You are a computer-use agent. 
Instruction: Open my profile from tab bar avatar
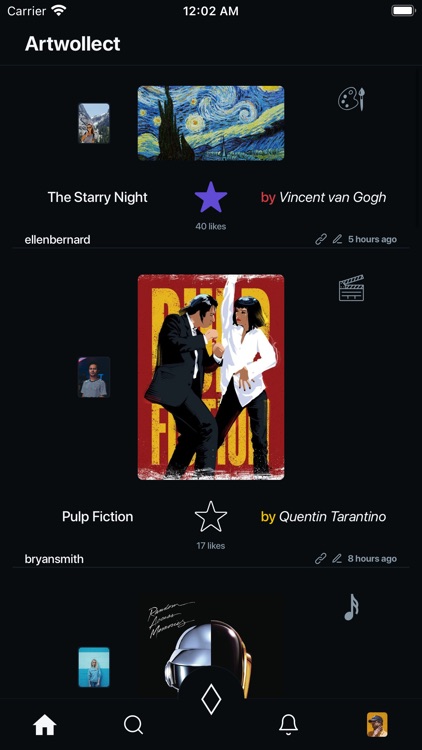(377, 725)
